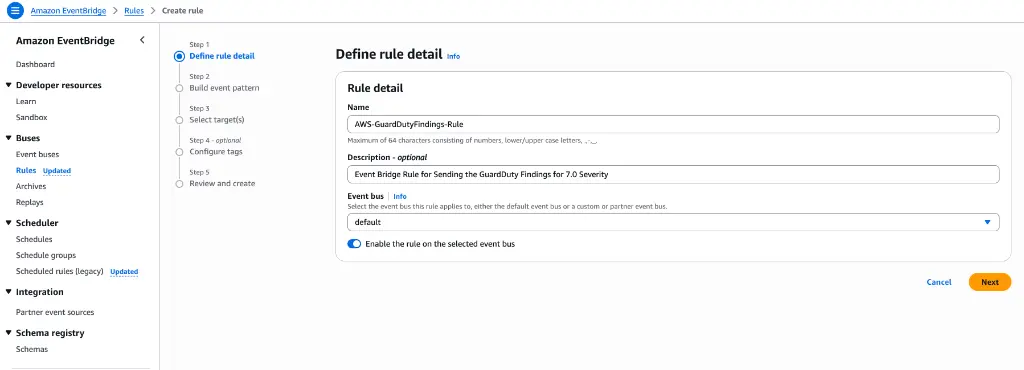The width and height of the screenshot is (1024, 370).
Task: Open Replays in the sidebar
Action: click(29, 202)
